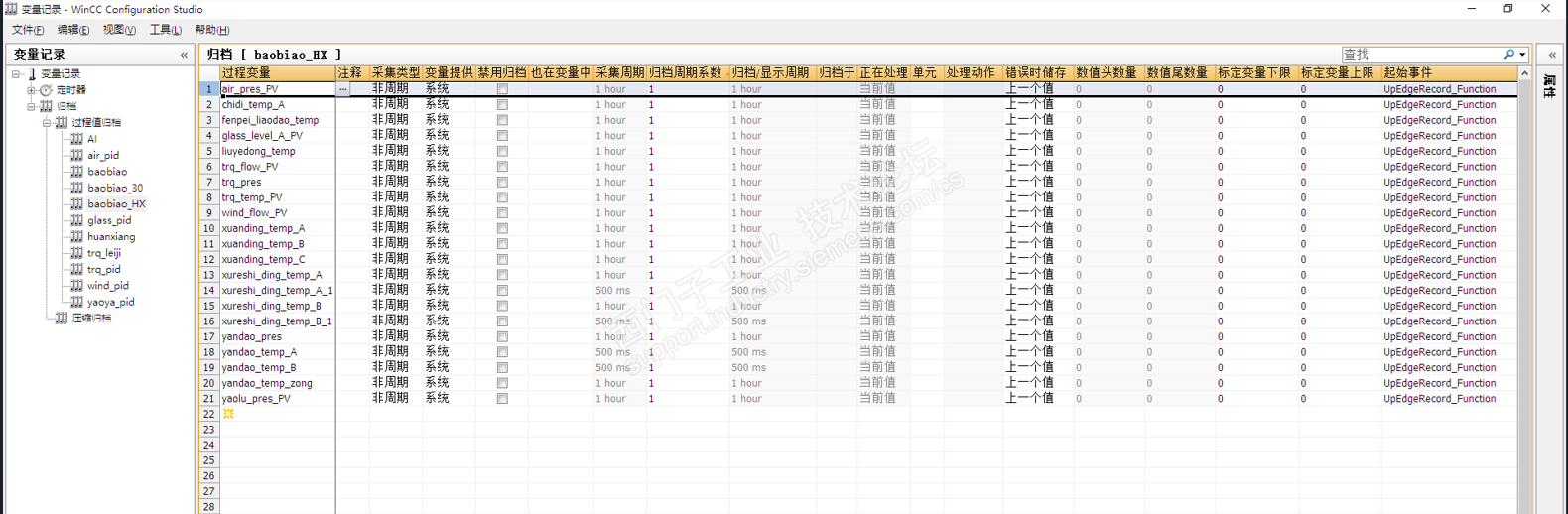1568x514 pixels.
Task: Click the 禁用归档 column header
Action: tap(502, 73)
